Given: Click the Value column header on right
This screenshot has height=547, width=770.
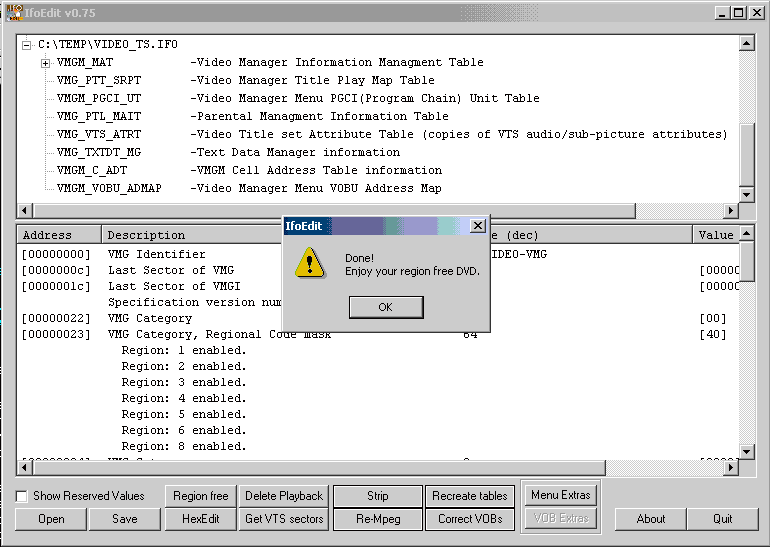Looking at the screenshot, I should 715,235.
